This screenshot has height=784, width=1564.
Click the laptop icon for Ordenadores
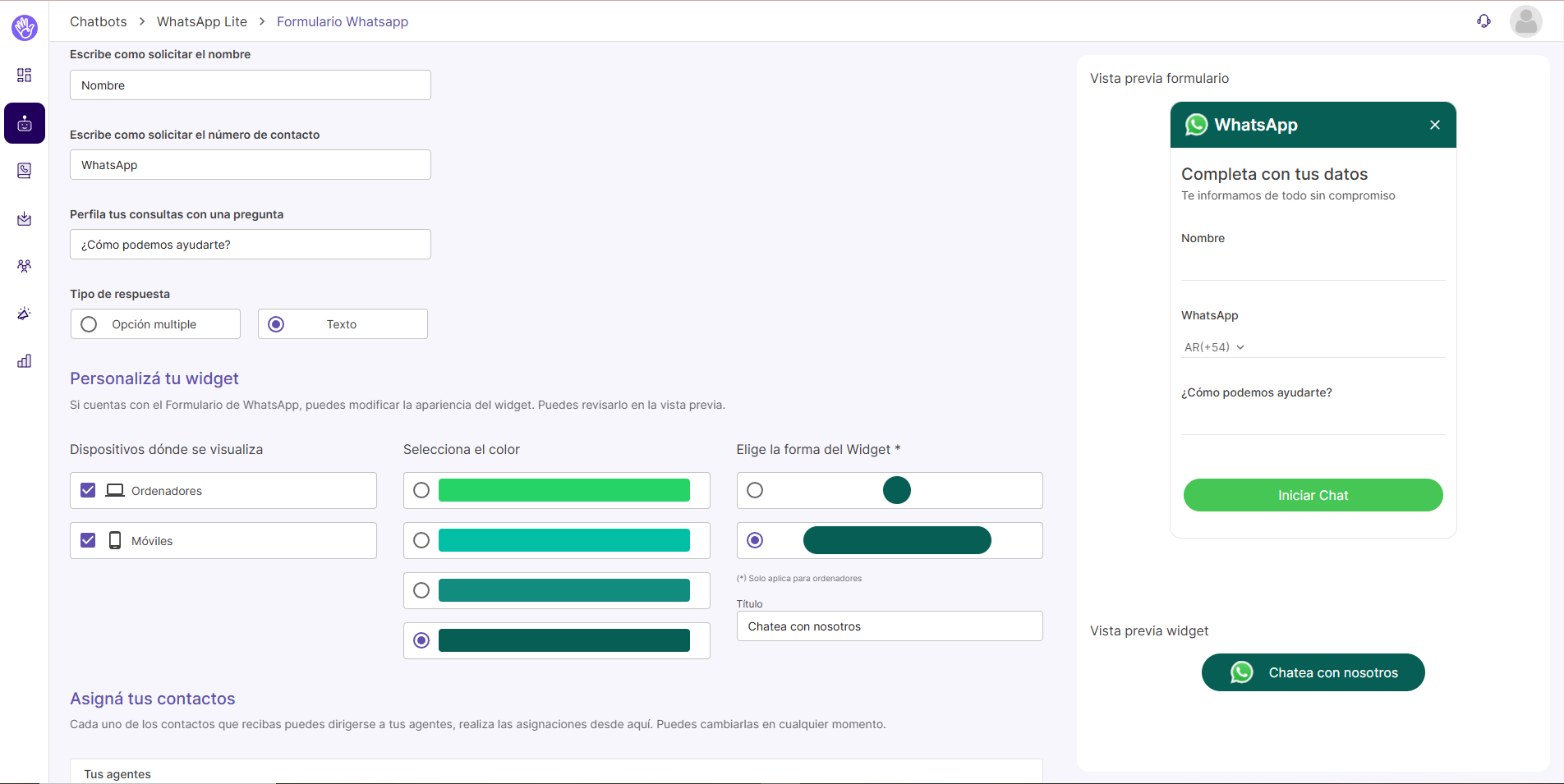(115, 490)
